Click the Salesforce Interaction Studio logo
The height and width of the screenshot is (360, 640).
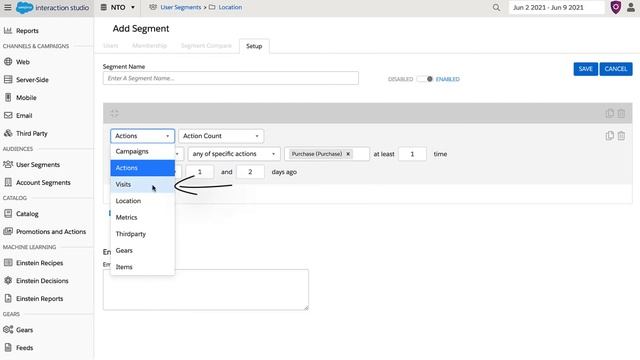pyautogui.click(x=52, y=7)
